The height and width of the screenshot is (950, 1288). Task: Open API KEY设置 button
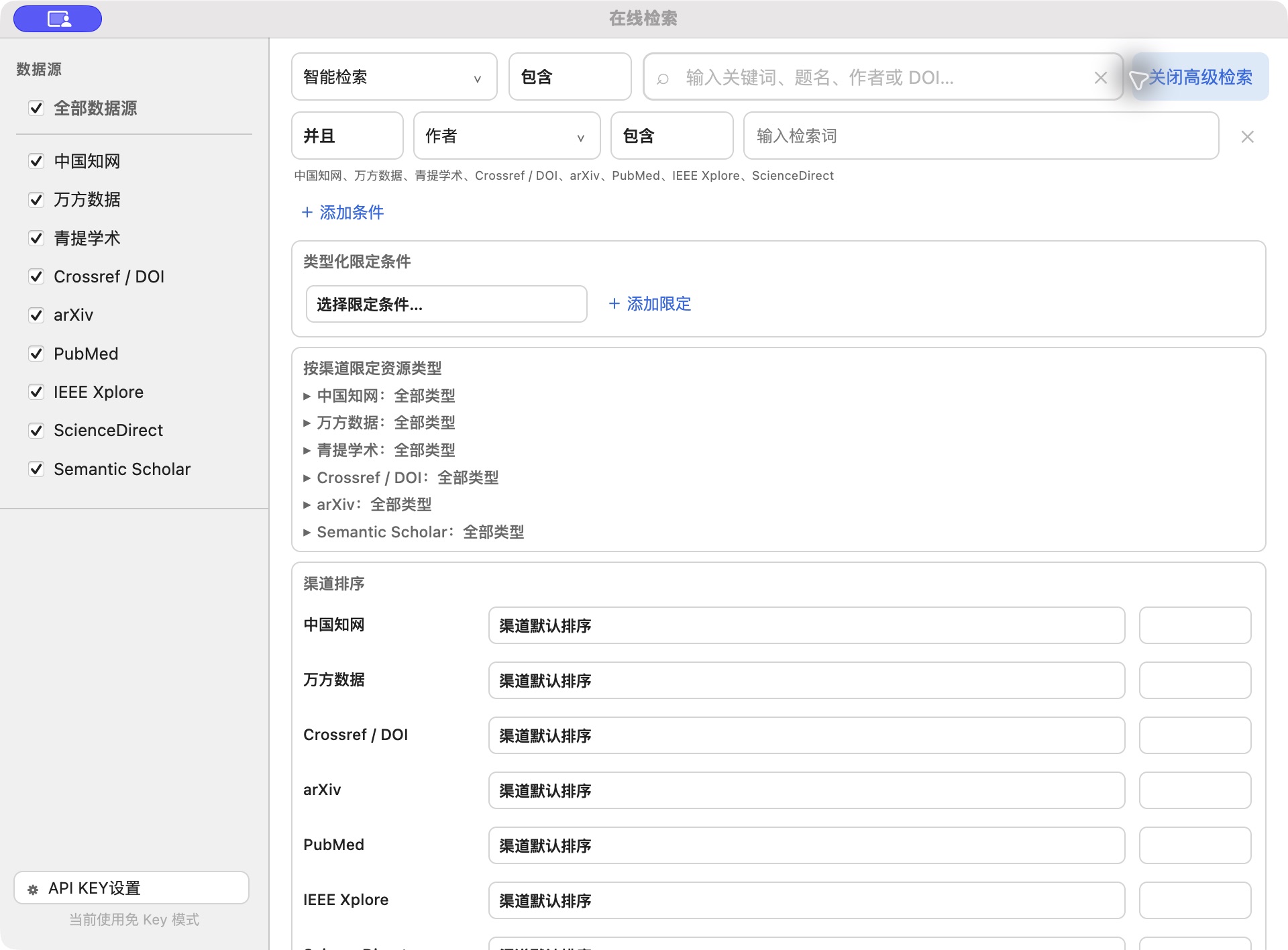pyautogui.click(x=131, y=888)
